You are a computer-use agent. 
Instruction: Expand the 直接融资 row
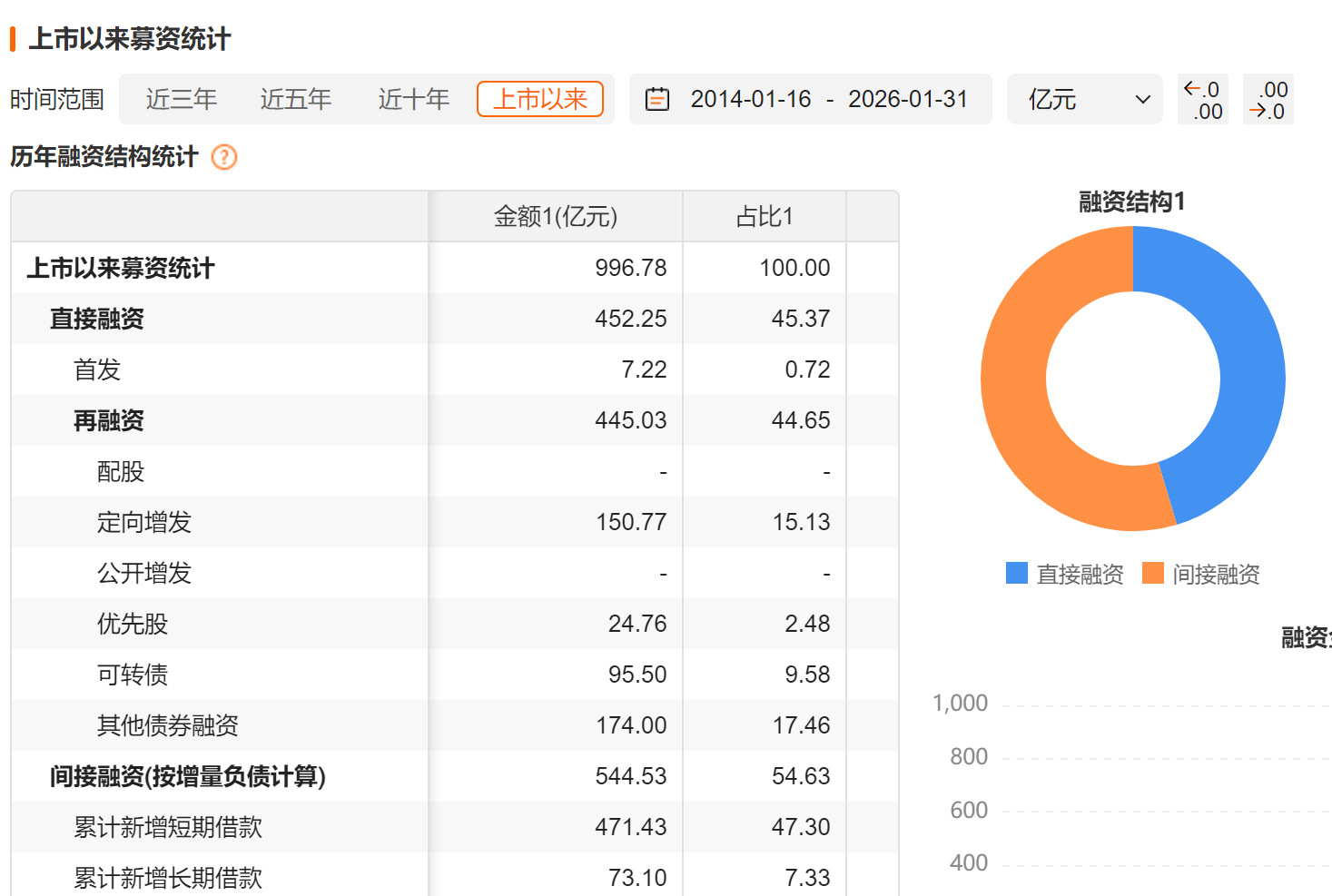97,319
